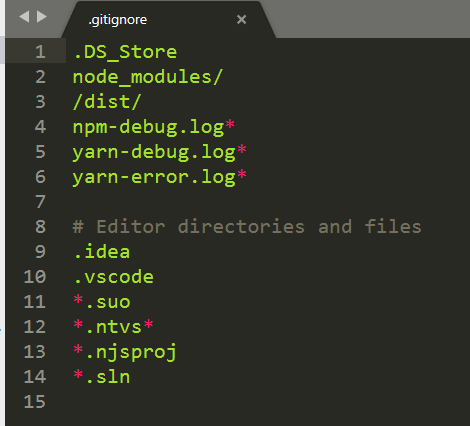Click line number 12 in gutter
470x426 pixels.
coord(35,327)
